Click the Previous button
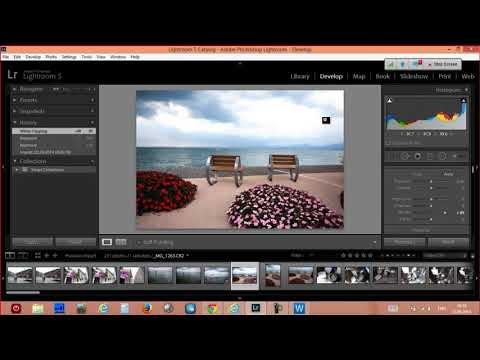 (x=404, y=242)
